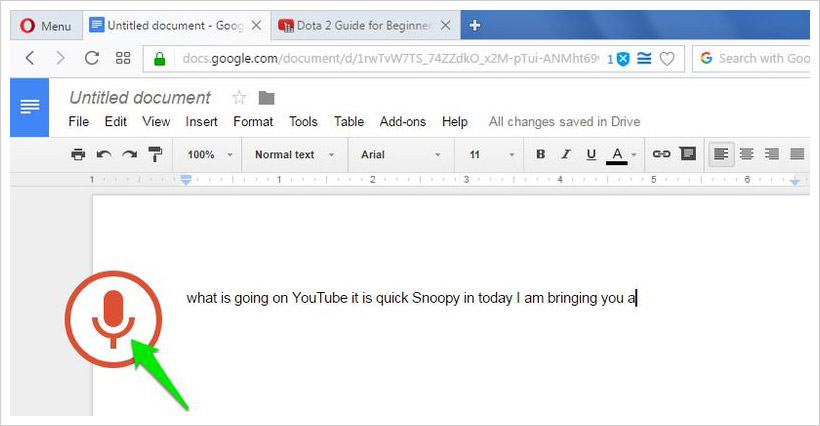Open the Opera Menu button
The height and width of the screenshot is (426, 820).
click(x=45, y=26)
